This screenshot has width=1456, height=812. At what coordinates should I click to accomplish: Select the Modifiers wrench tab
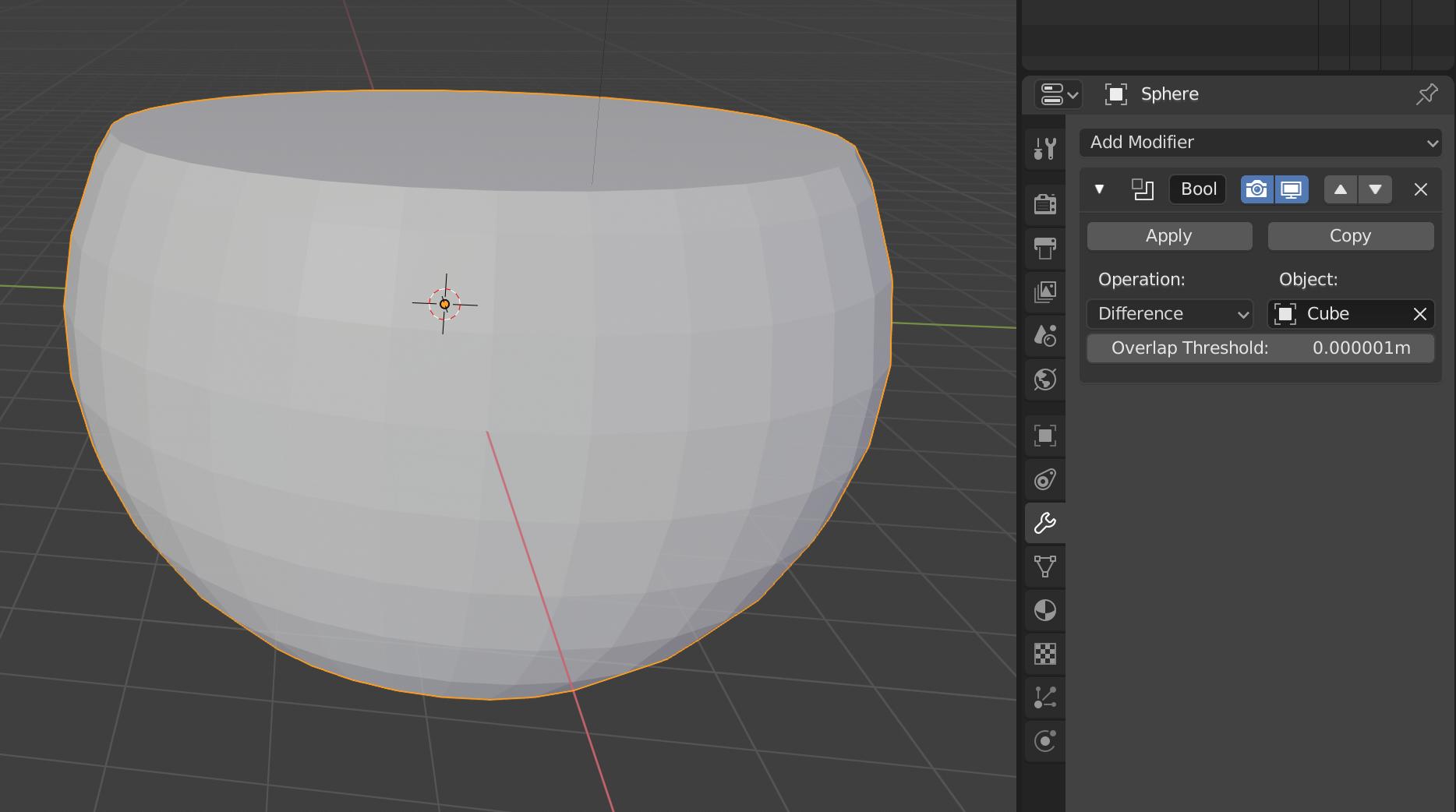[x=1045, y=522]
